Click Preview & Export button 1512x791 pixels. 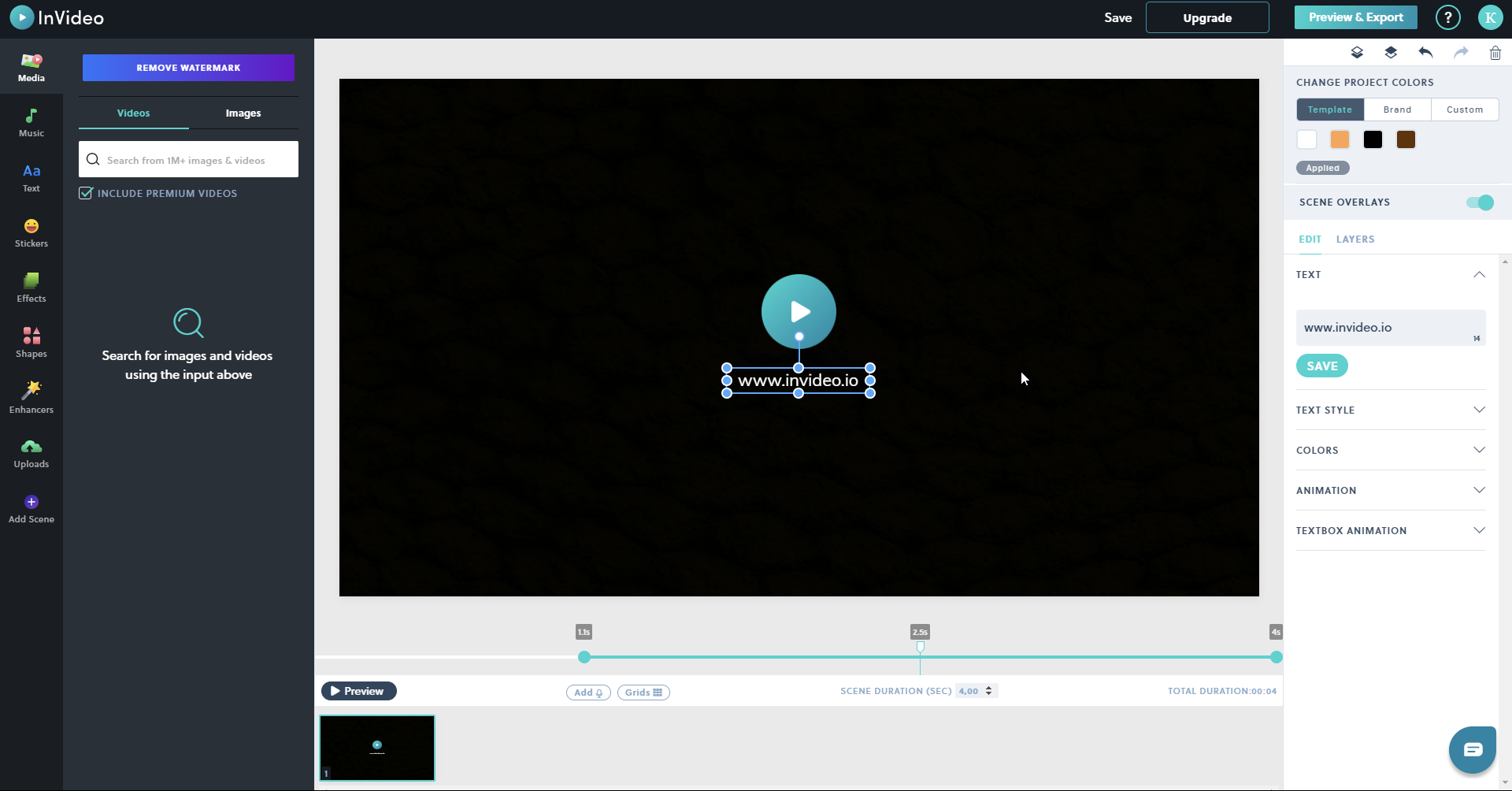click(1356, 17)
